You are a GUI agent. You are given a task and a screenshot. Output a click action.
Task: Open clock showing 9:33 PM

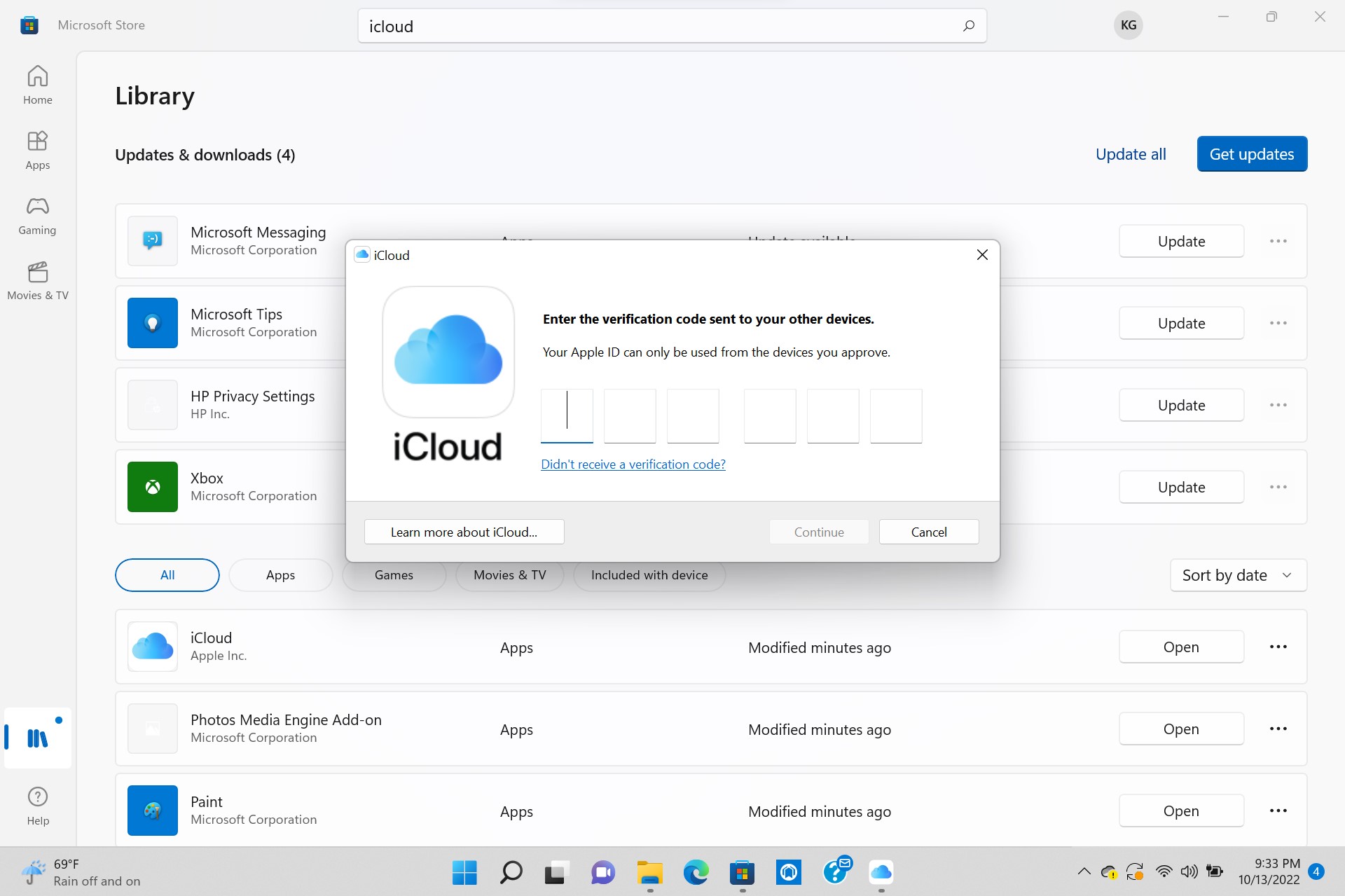click(x=1269, y=871)
